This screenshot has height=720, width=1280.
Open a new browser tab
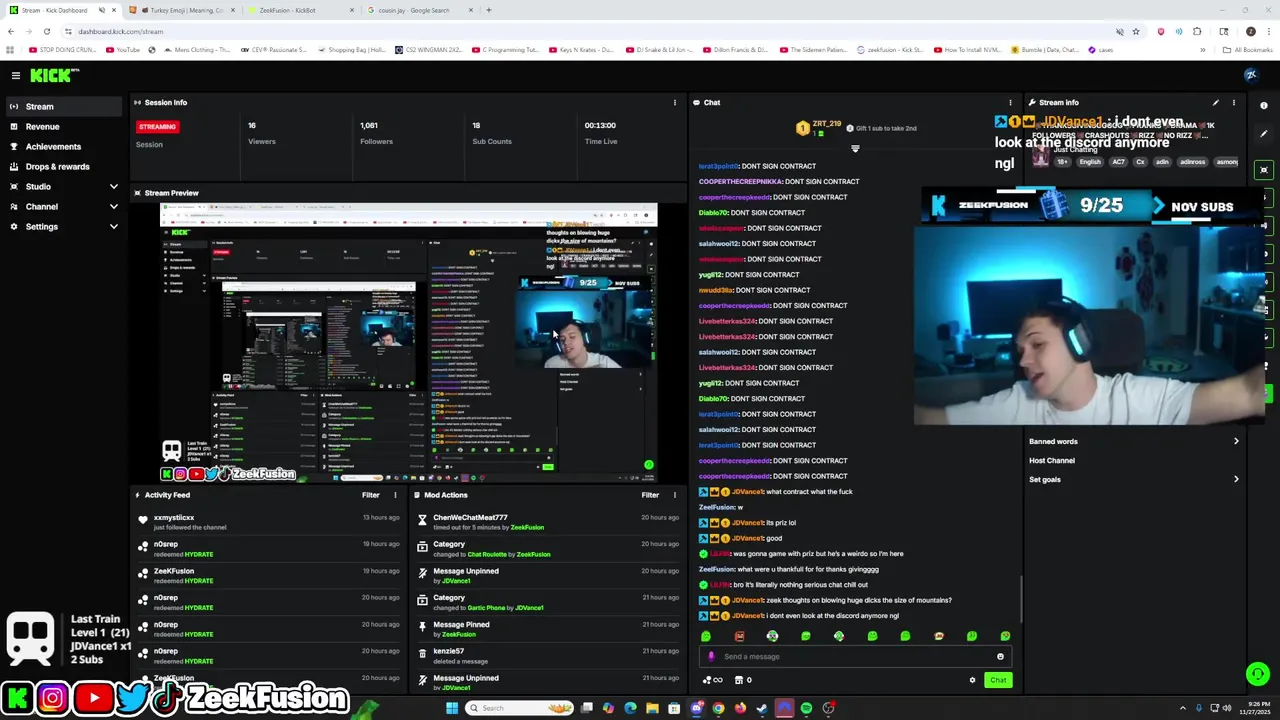tap(489, 10)
